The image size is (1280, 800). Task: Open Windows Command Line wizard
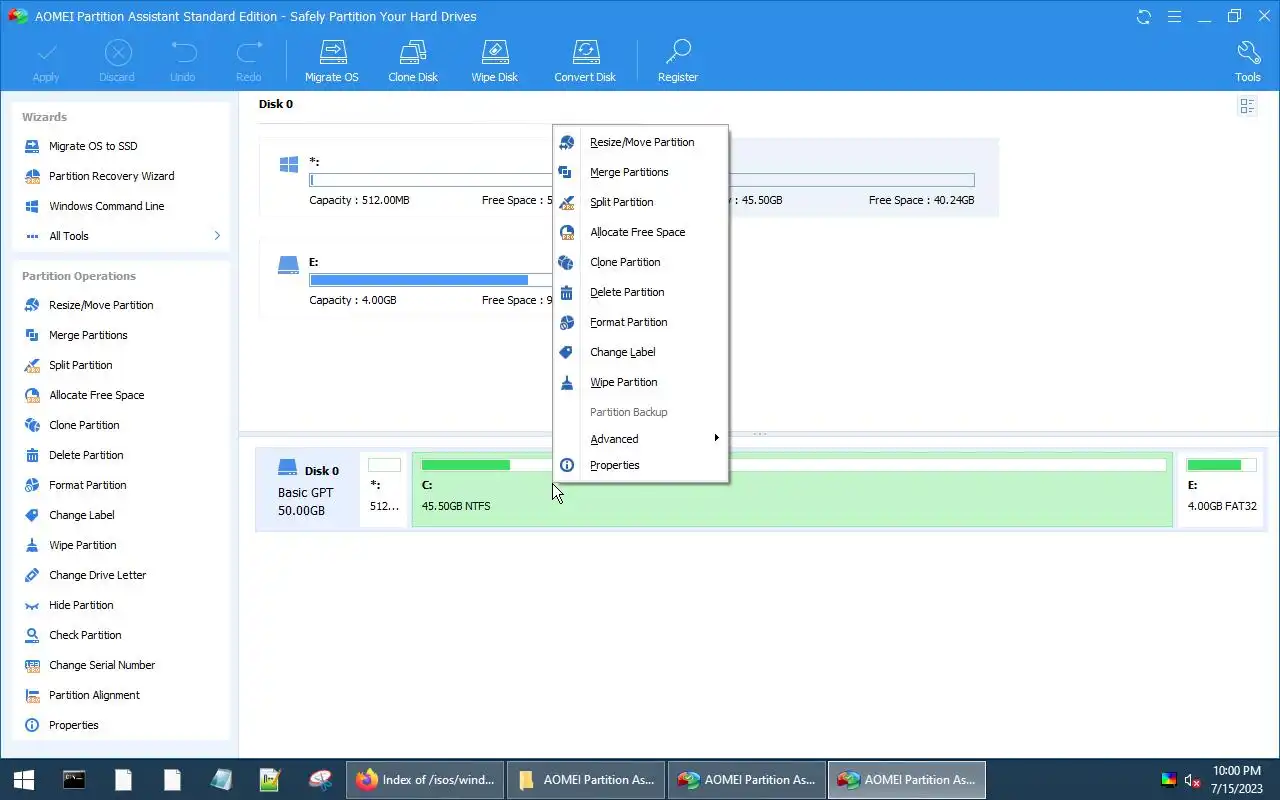coord(106,206)
